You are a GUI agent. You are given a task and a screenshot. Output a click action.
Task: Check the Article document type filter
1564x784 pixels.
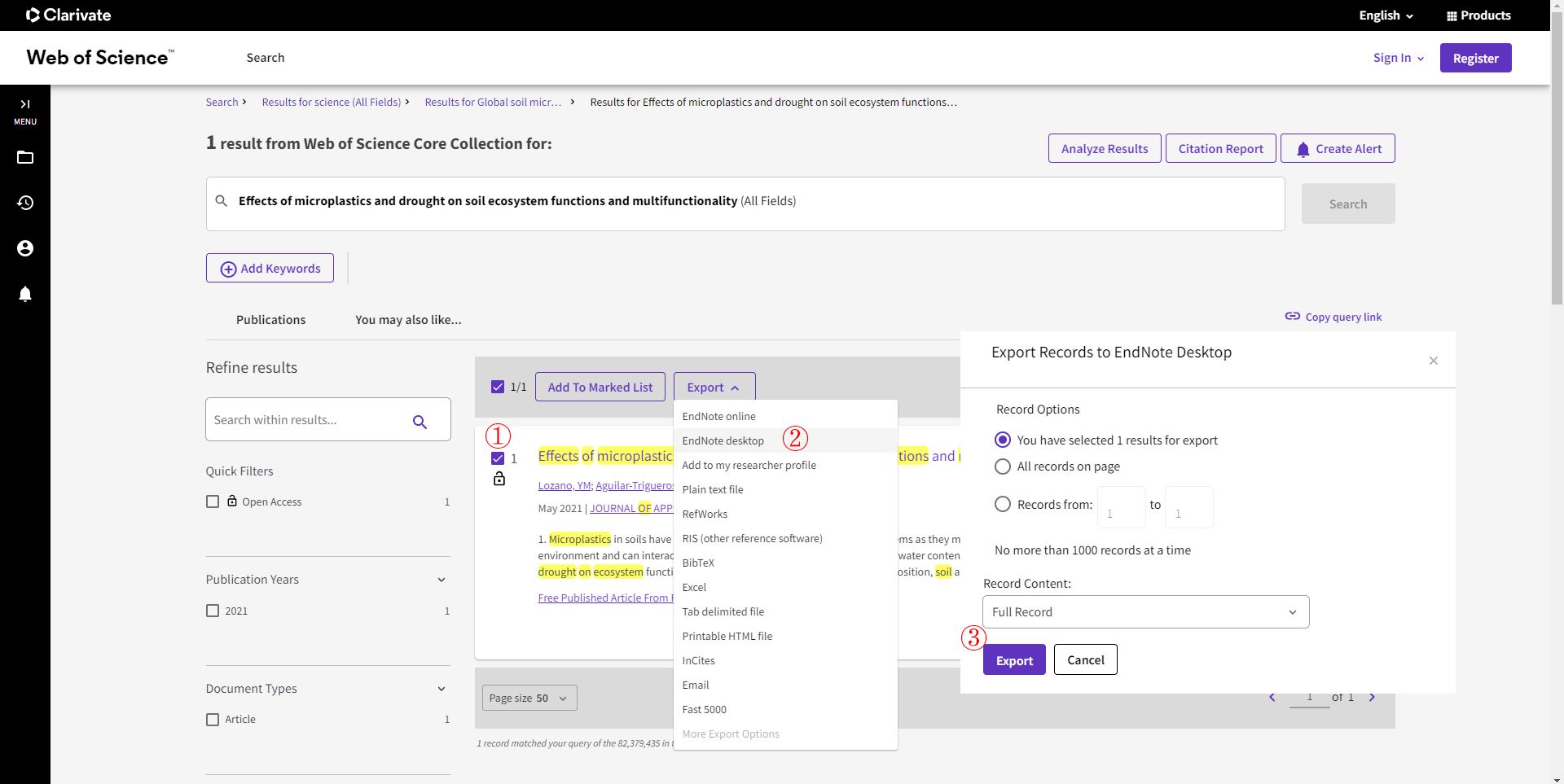pyautogui.click(x=213, y=720)
